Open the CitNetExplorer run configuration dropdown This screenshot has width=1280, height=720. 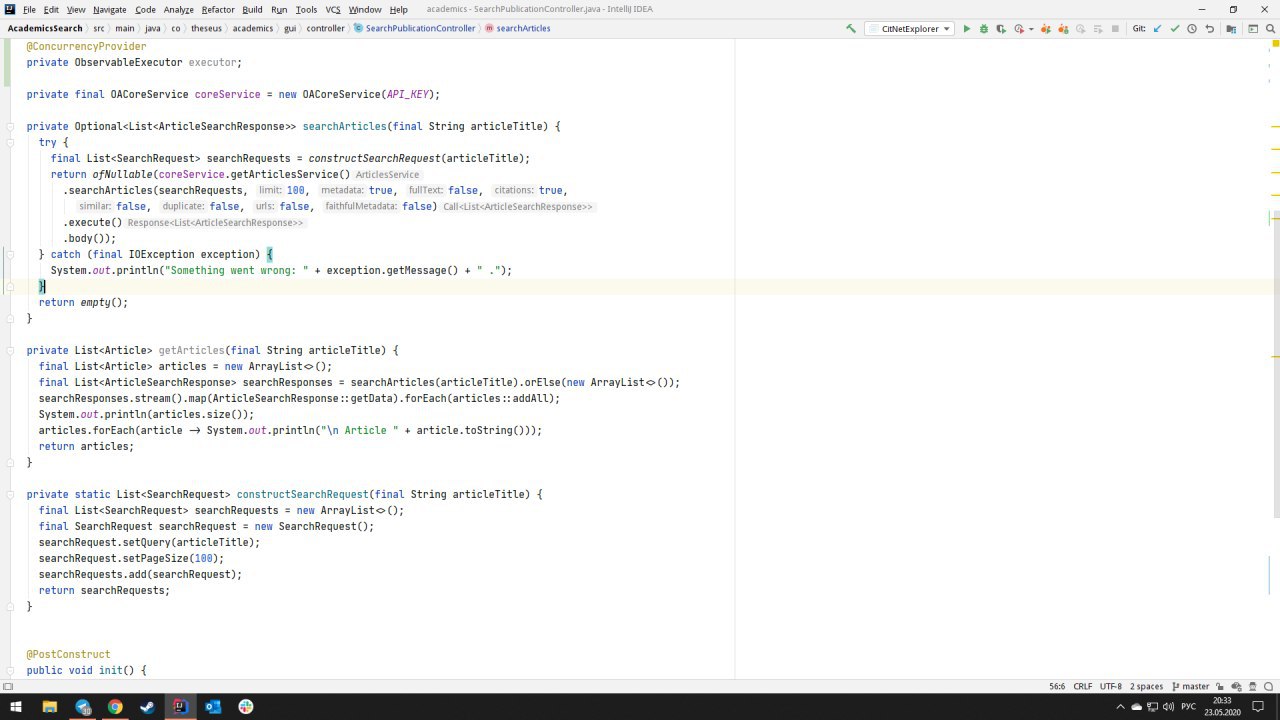(x=909, y=29)
